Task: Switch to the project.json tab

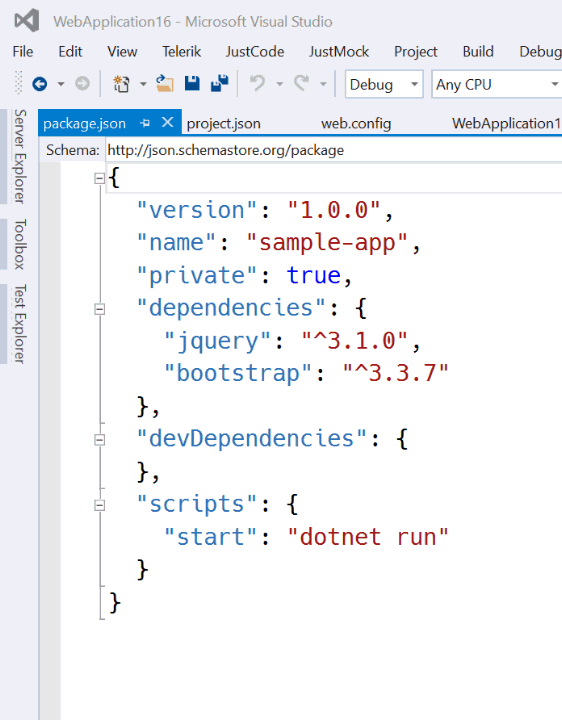Action: click(224, 123)
